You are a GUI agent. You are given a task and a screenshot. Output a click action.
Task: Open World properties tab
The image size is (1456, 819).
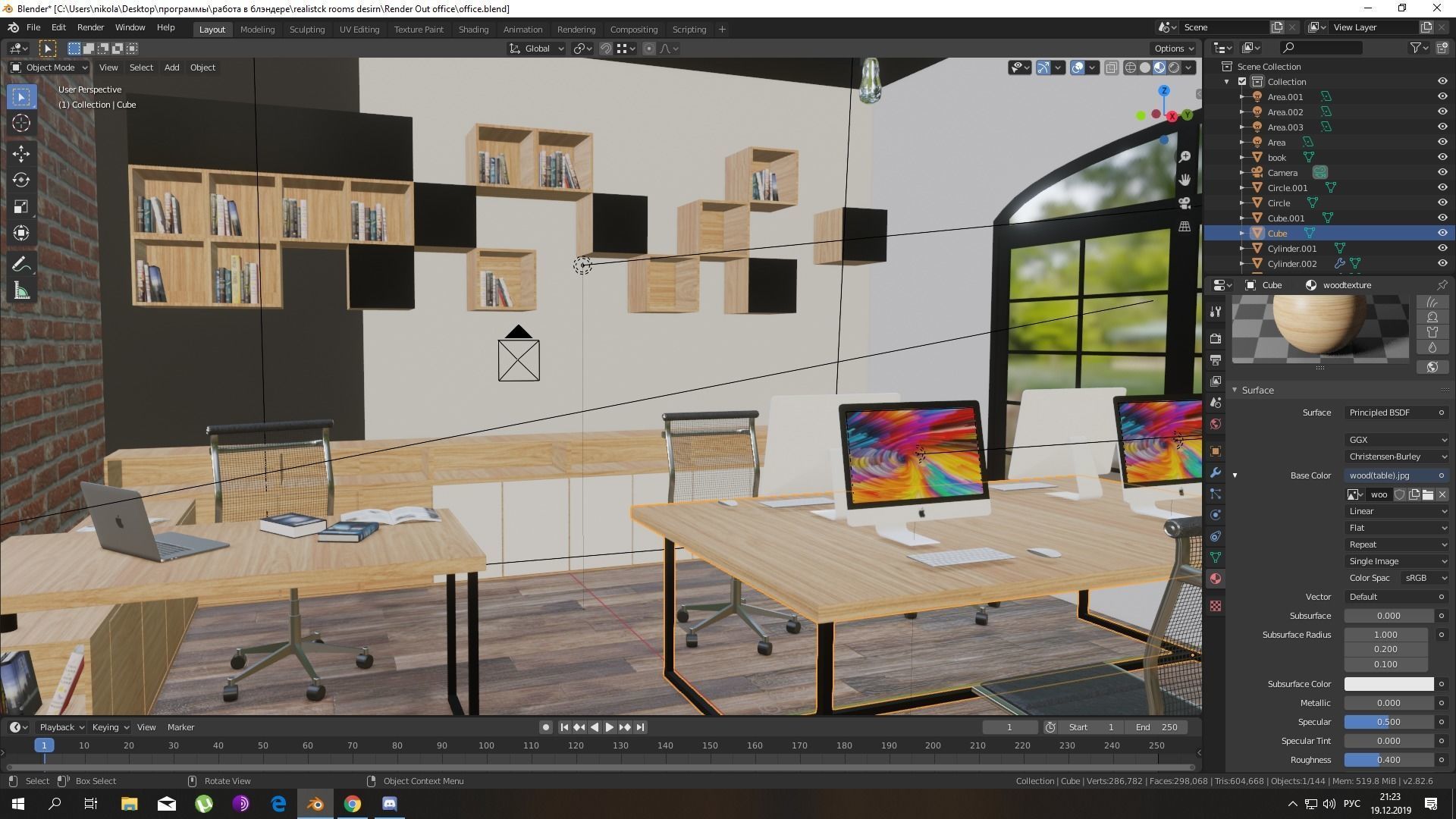[x=1216, y=424]
